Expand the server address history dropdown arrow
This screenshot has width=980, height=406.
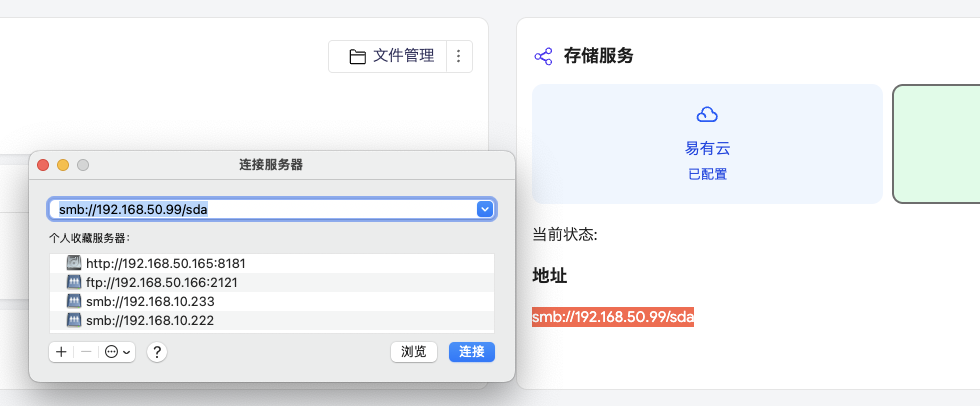[x=486, y=209]
